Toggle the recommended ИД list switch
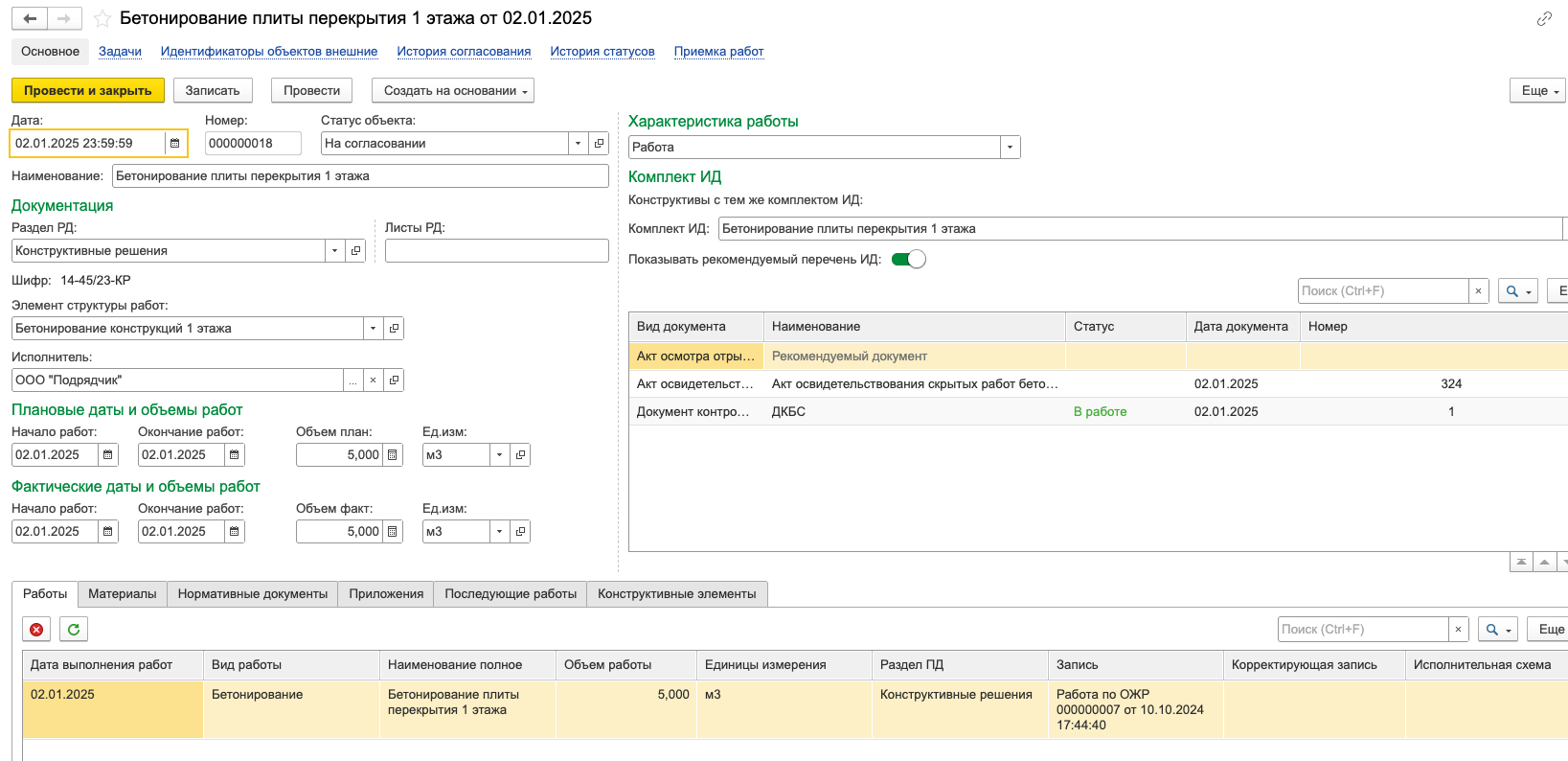Viewport: 1568px width, 761px height. 908,260
